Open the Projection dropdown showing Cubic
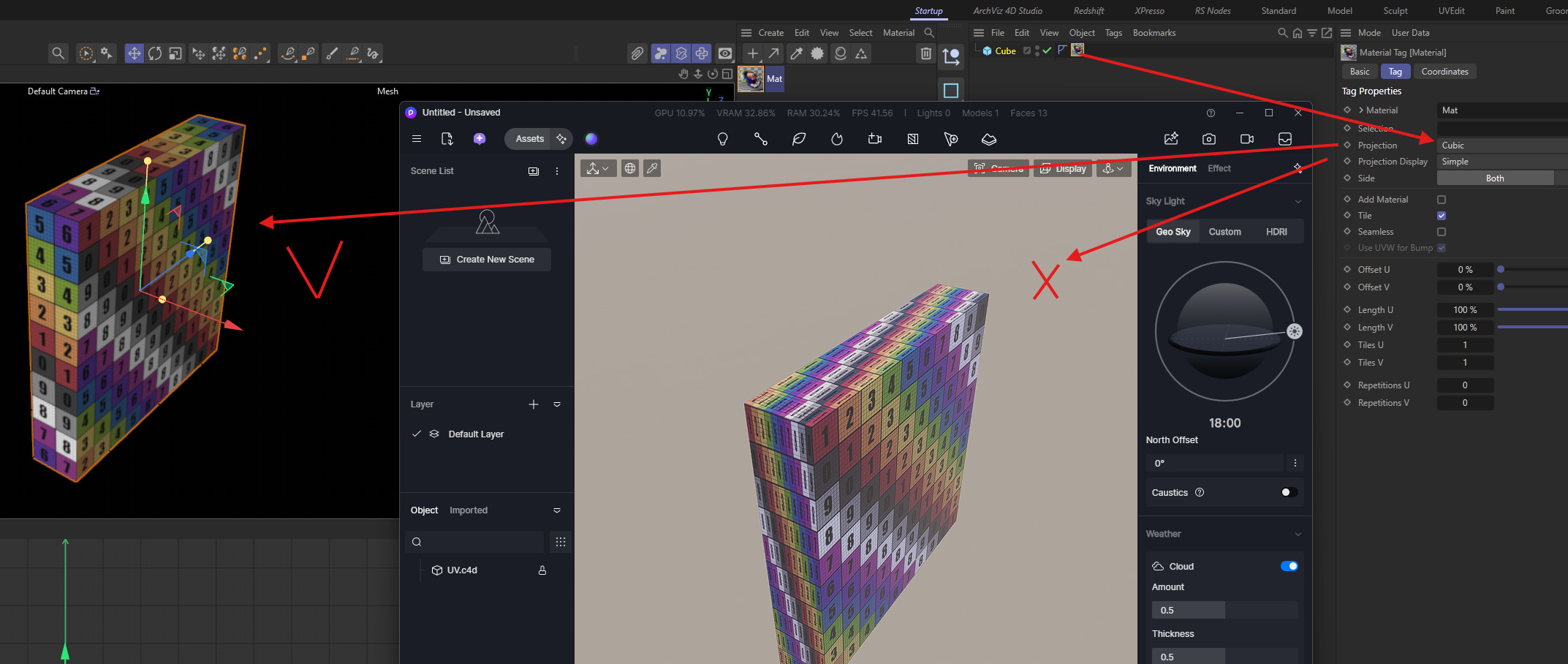This screenshot has height=664, width=1568. (1499, 146)
